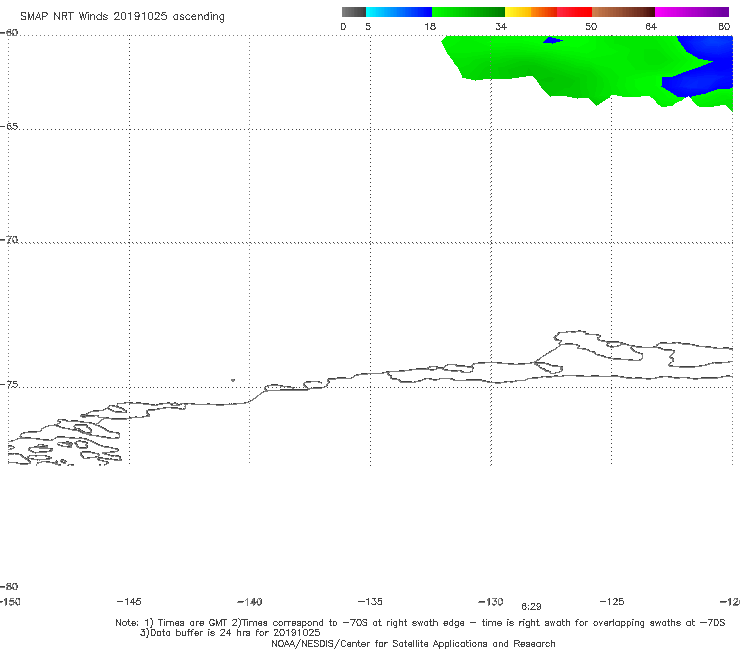Image resolution: width=740 pixels, height=650 pixels.
Task: Click the color bar label '34'
Action: 501,27
